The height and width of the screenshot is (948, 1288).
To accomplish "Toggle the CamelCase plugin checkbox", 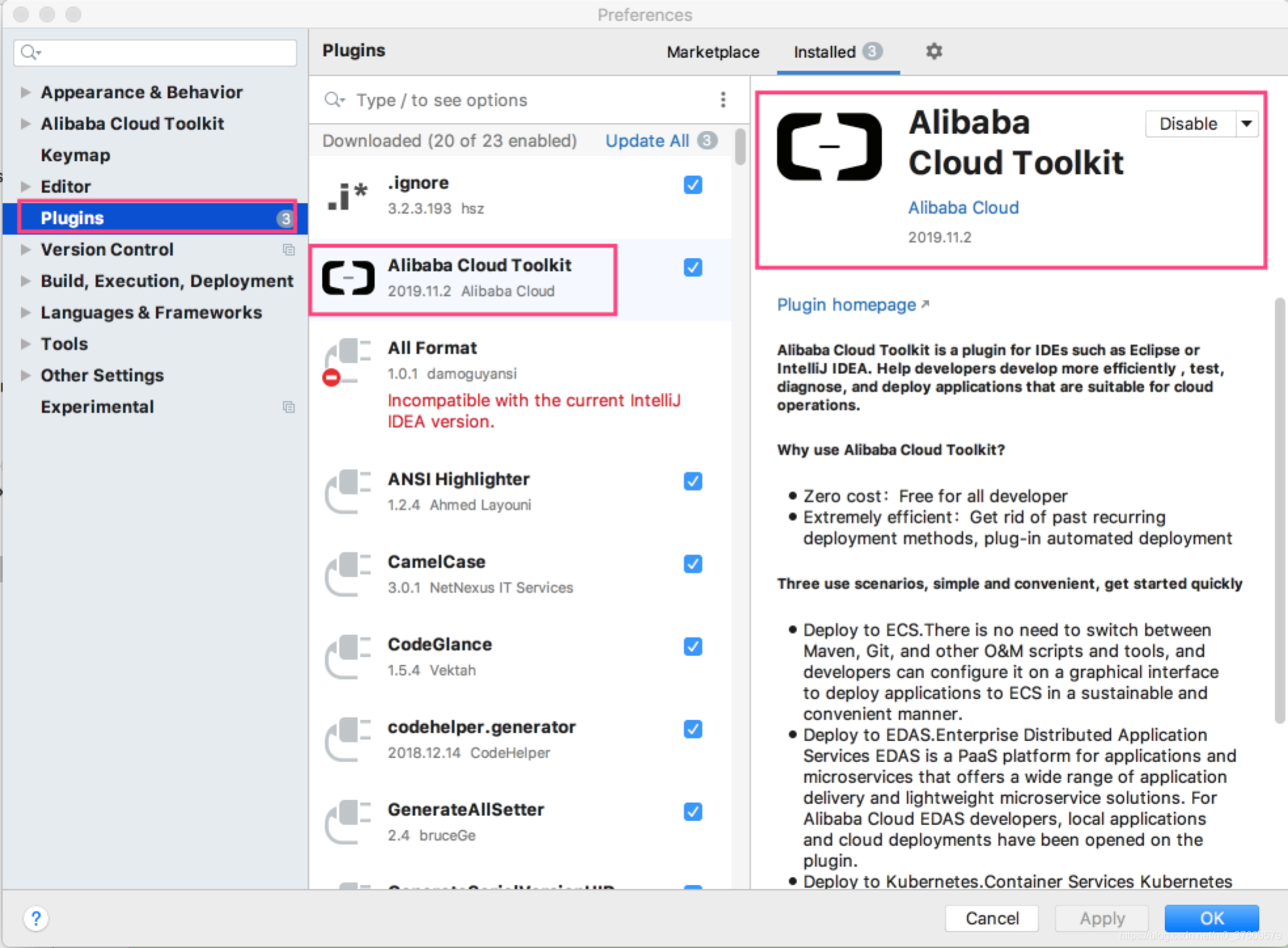I will tap(693, 564).
